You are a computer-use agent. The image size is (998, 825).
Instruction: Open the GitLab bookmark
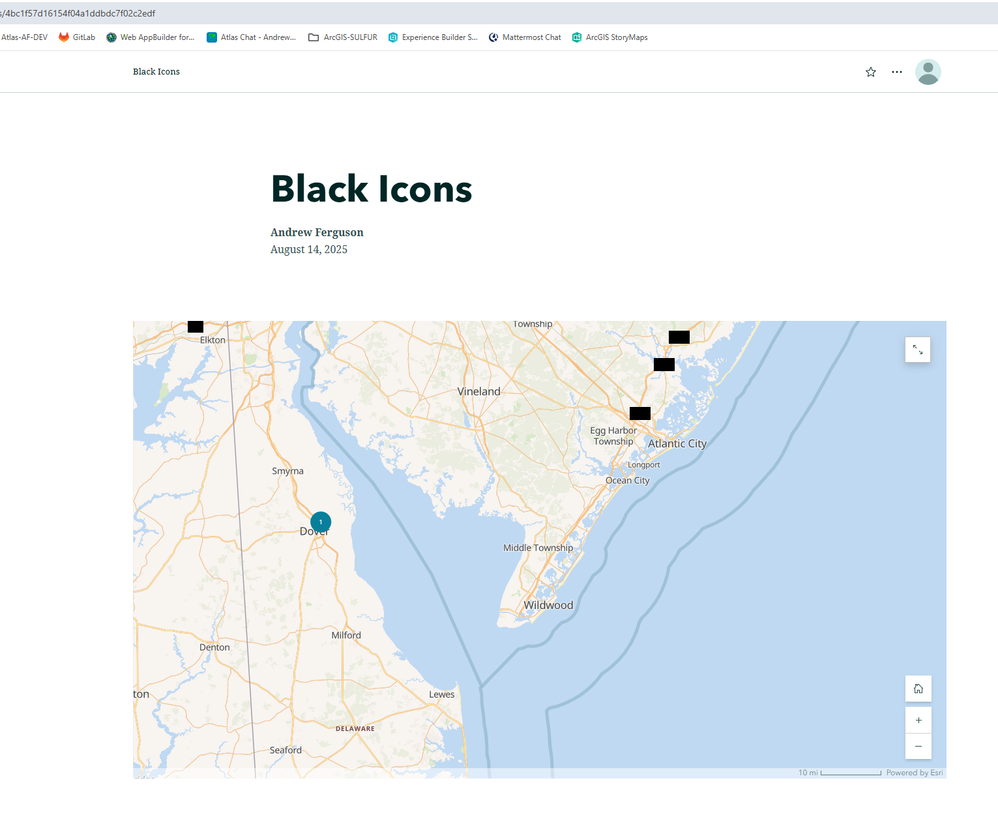point(76,37)
